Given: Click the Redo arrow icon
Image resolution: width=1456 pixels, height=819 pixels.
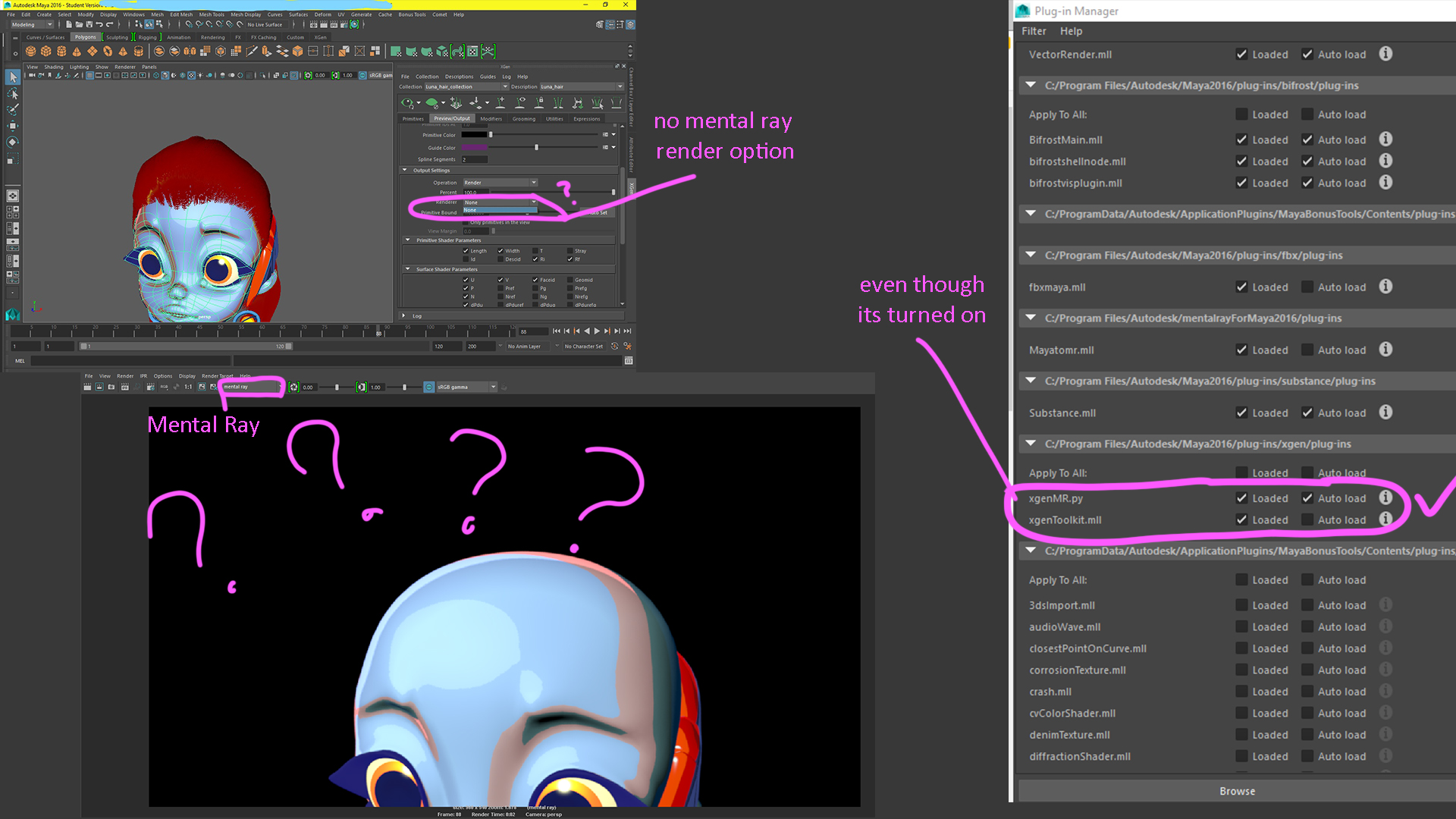Looking at the screenshot, I should click(x=109, y=24).
